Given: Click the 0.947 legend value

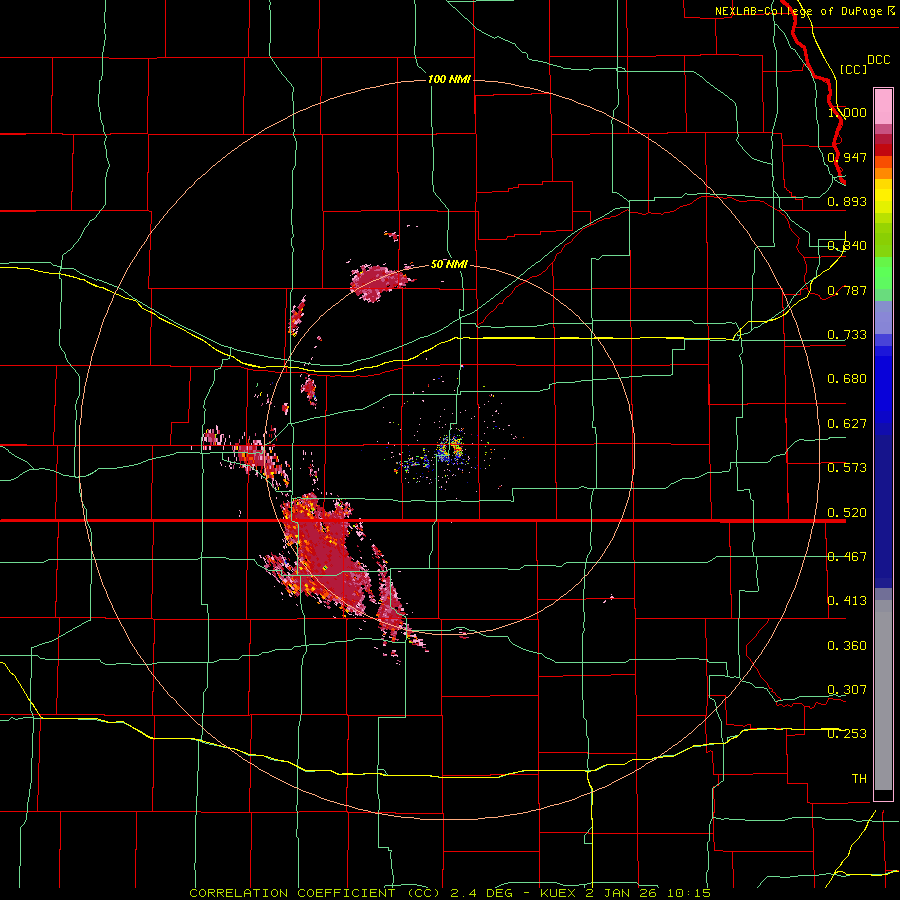Looking at the screenshot, I should click(x=847, y=157).
